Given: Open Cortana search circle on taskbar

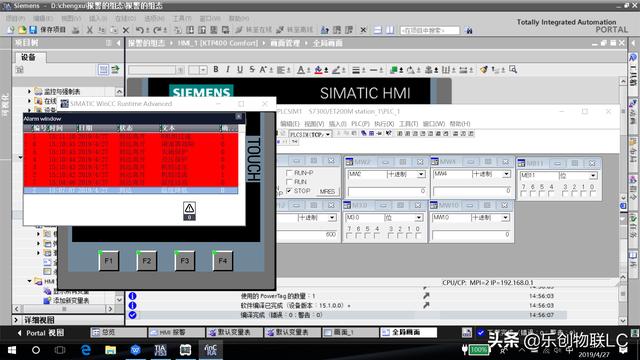Looking at the screenshot, I should 36,350.
